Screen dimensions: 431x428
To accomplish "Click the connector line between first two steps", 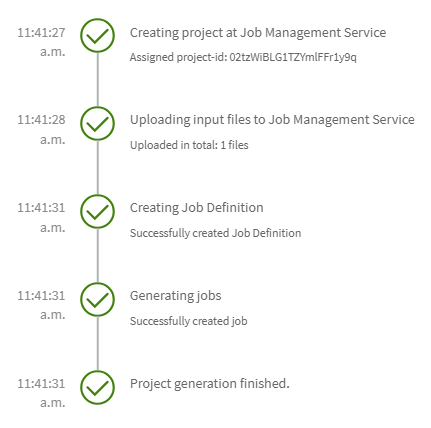I will [x=97, y=79].
